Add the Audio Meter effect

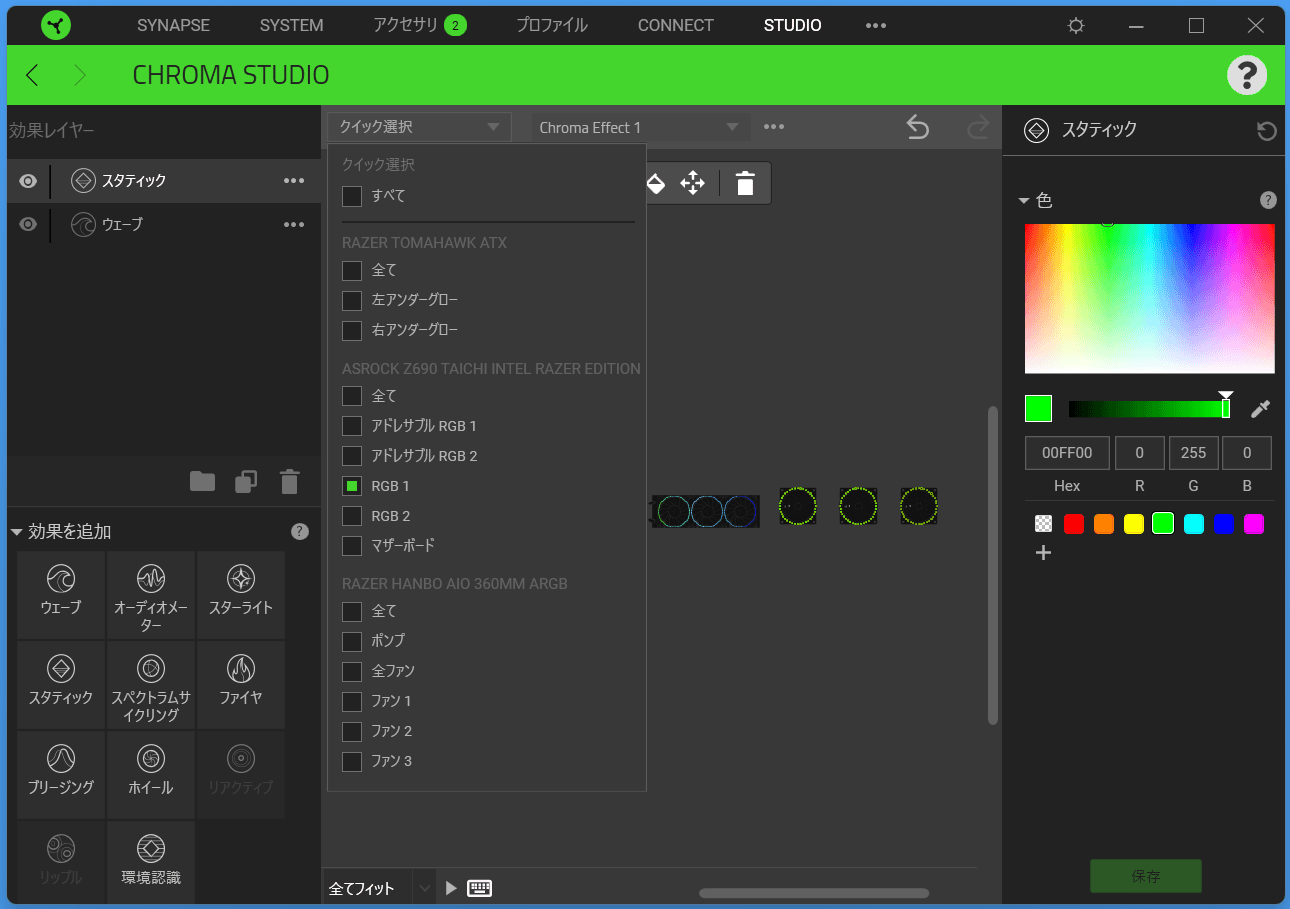[x=151, y=594]
